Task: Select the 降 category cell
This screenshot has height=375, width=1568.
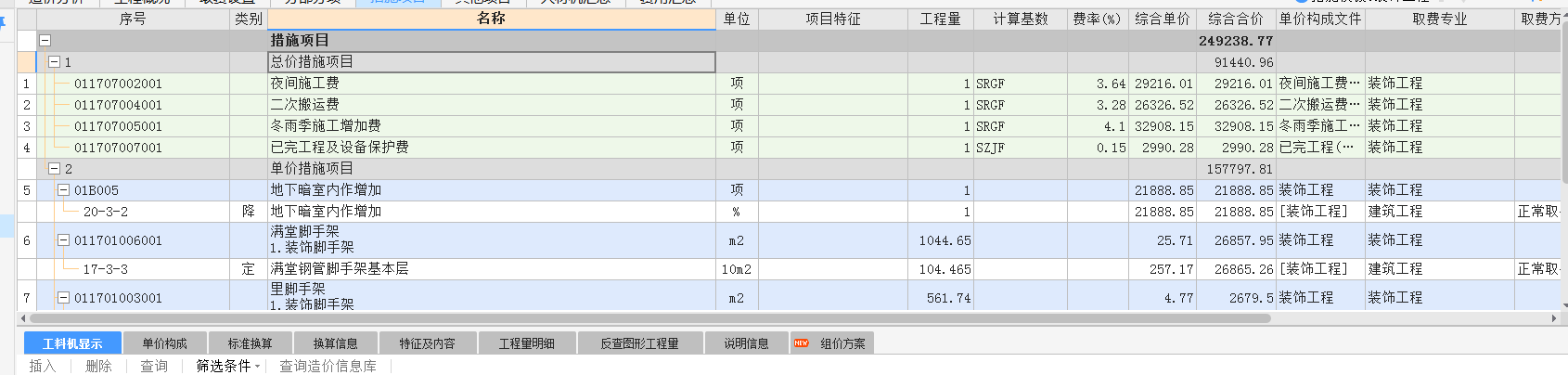Action: (249, 212)
